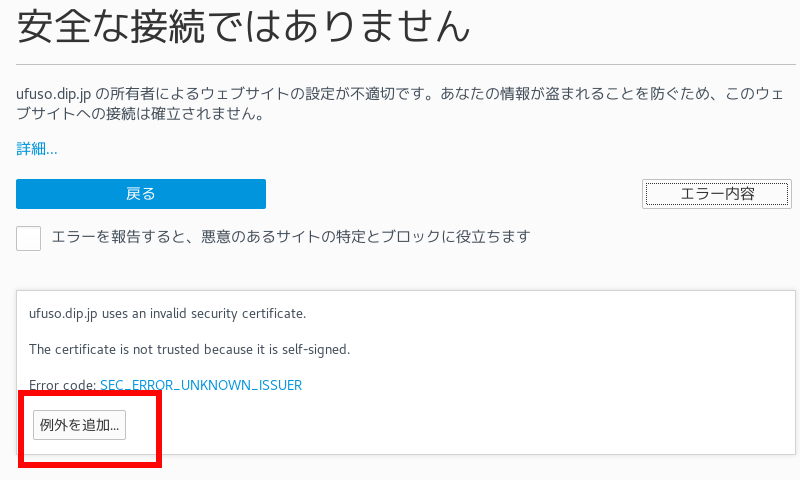Click the 例外を追加... button

tap(79, 424)
